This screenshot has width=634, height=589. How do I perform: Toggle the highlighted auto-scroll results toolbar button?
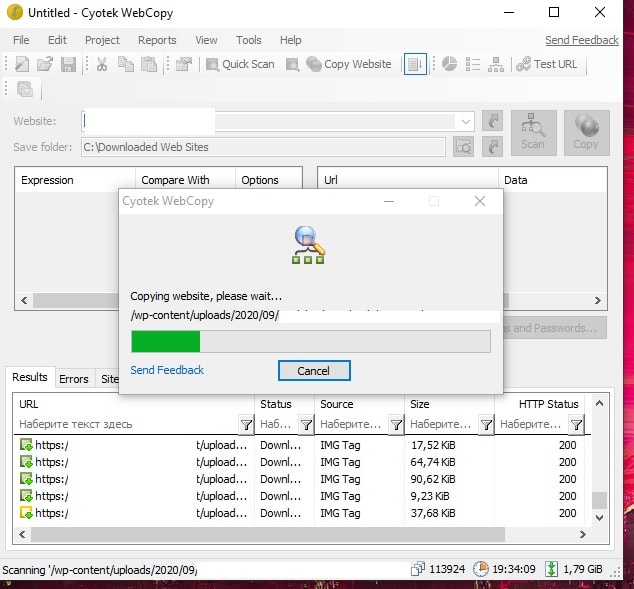[415, 64]
